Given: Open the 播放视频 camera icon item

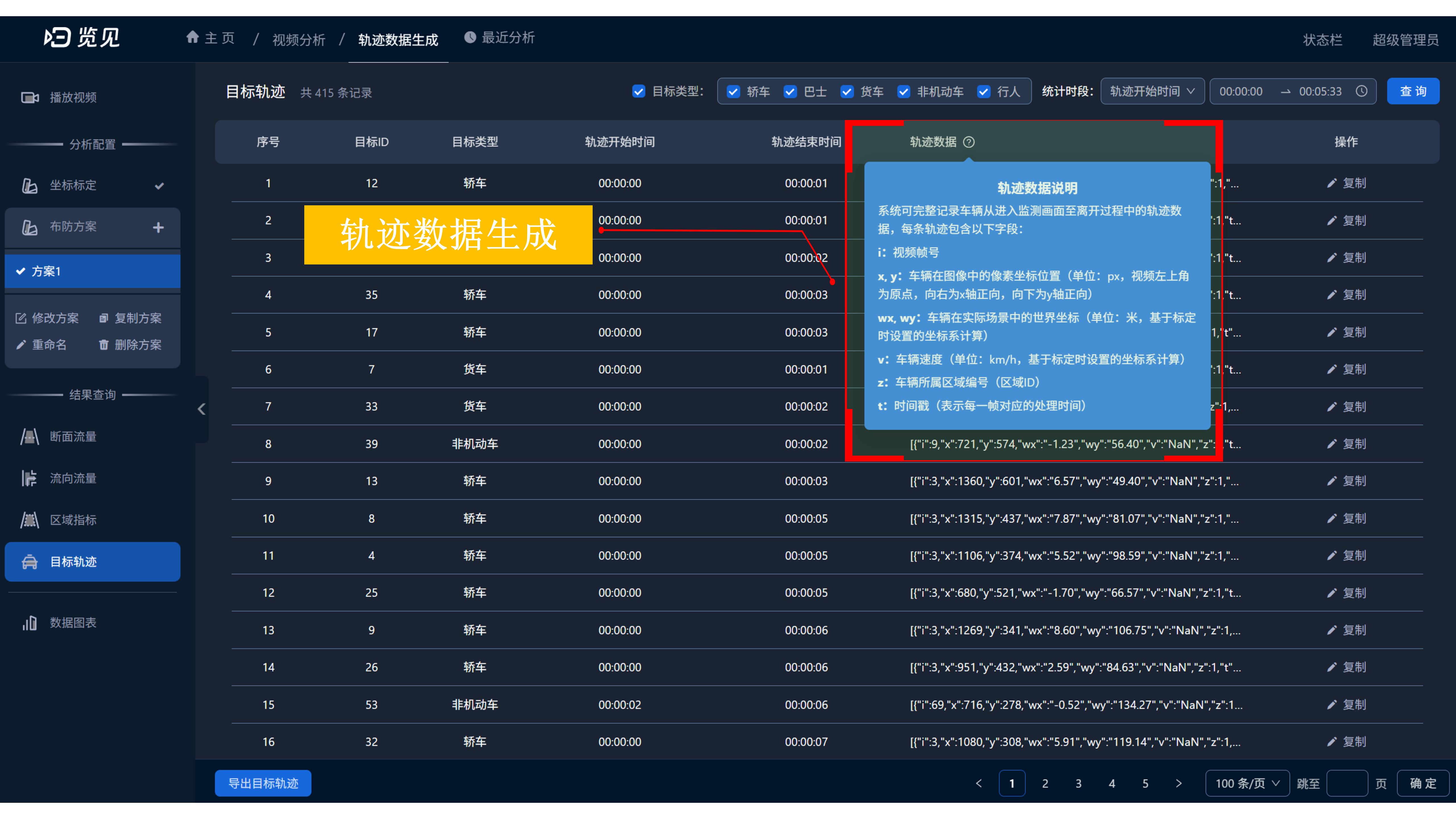Looking at the screenshot, I should point(29,97).
